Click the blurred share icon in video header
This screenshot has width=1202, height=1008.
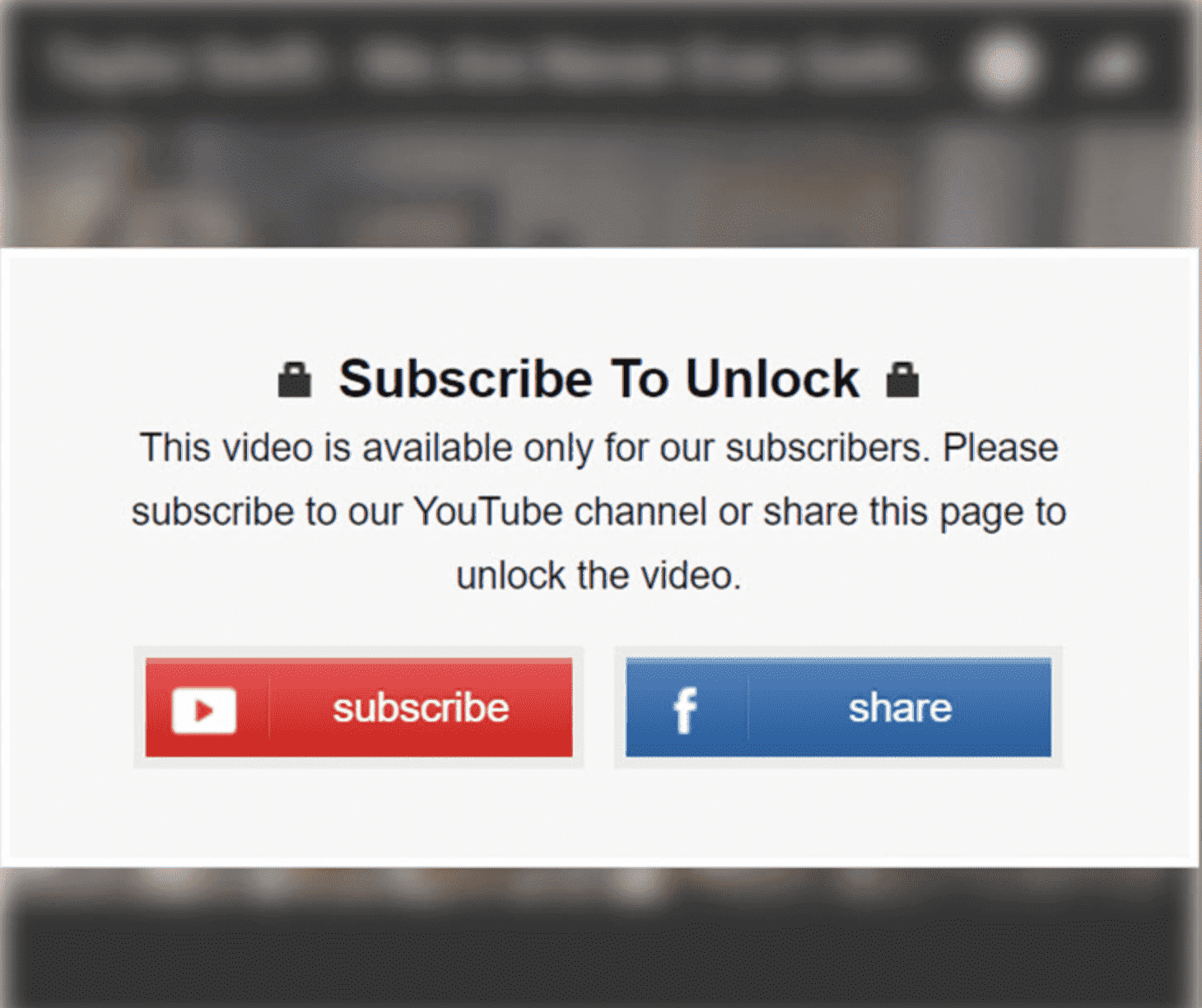pos(1113,66)
